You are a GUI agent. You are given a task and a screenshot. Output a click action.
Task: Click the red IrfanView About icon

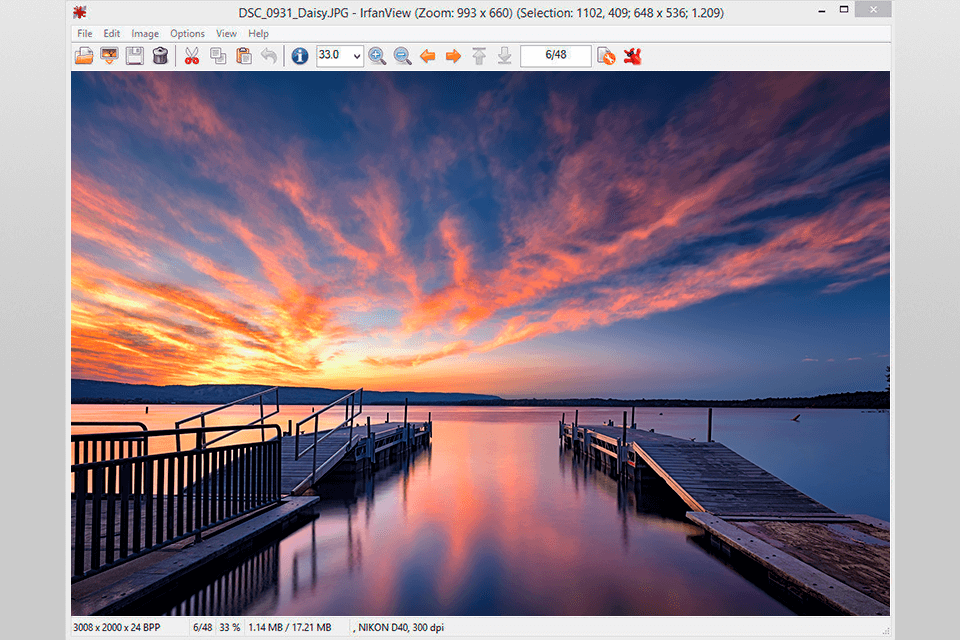[x=632, y=56]
